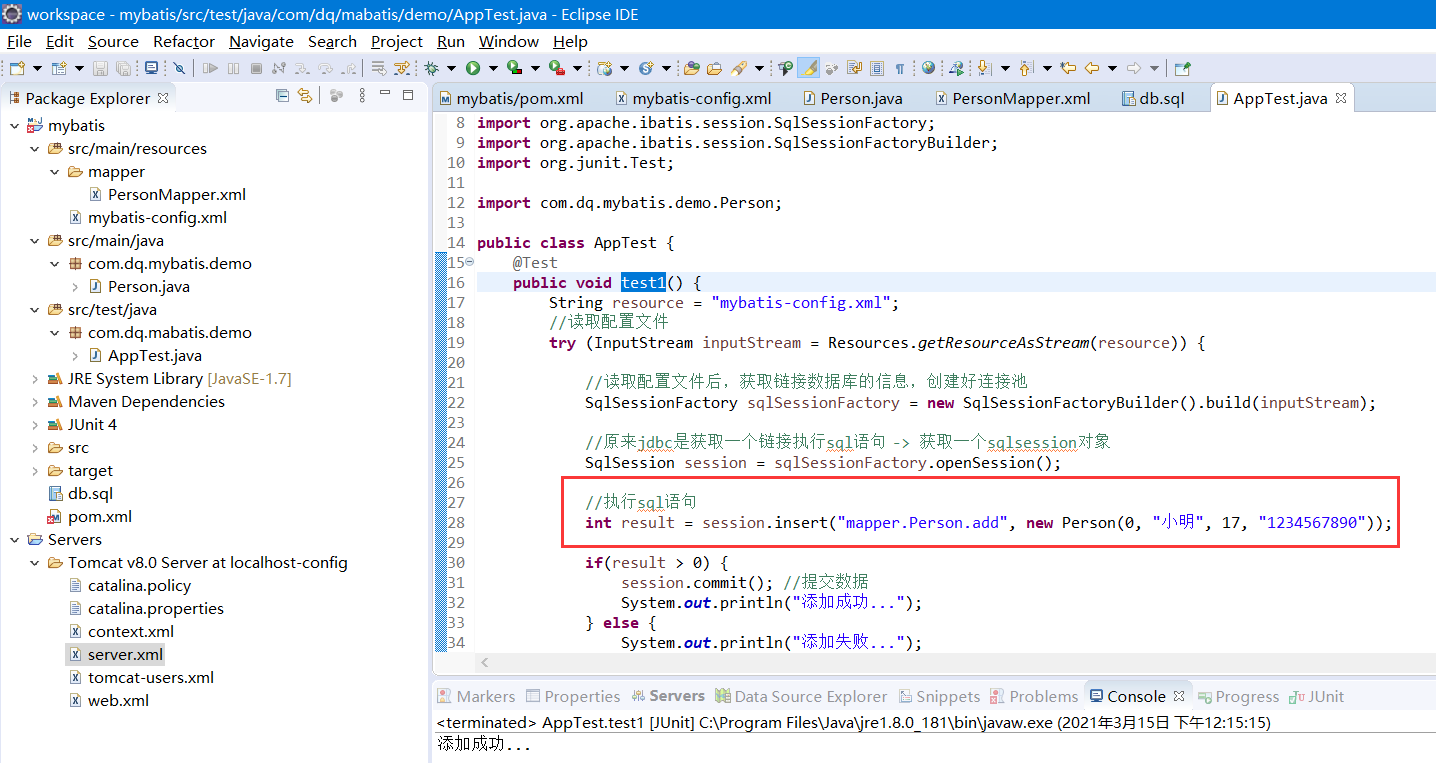Expand the JRE System Library node

pos(34,379)
